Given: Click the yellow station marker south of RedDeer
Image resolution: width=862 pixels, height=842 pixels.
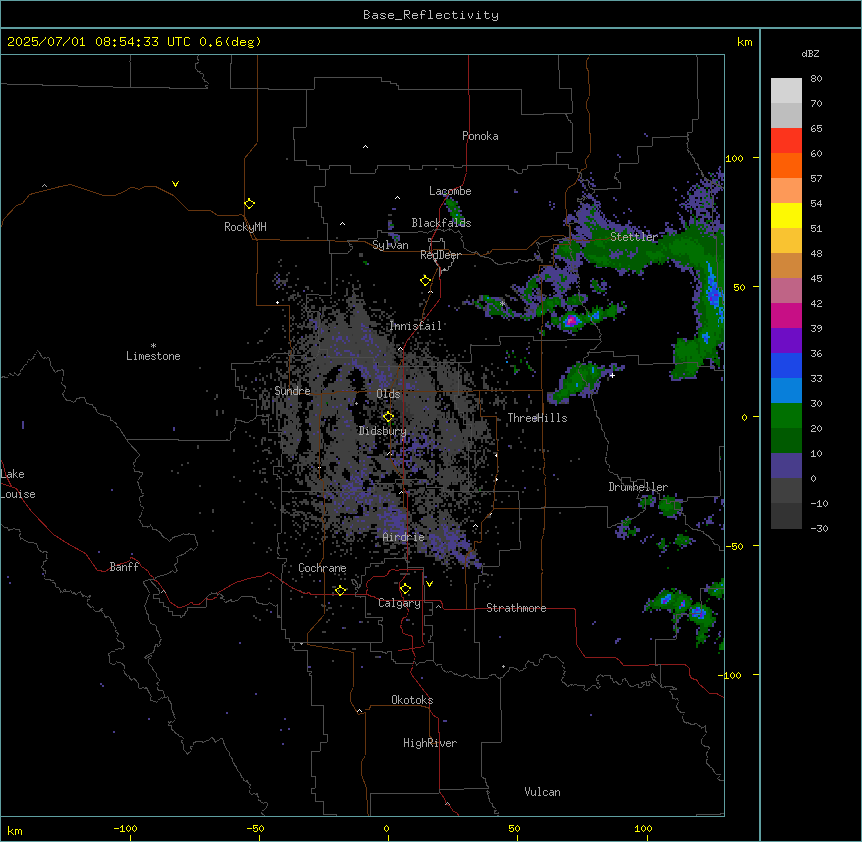Looking at the screenshot, I should [425, 281].
